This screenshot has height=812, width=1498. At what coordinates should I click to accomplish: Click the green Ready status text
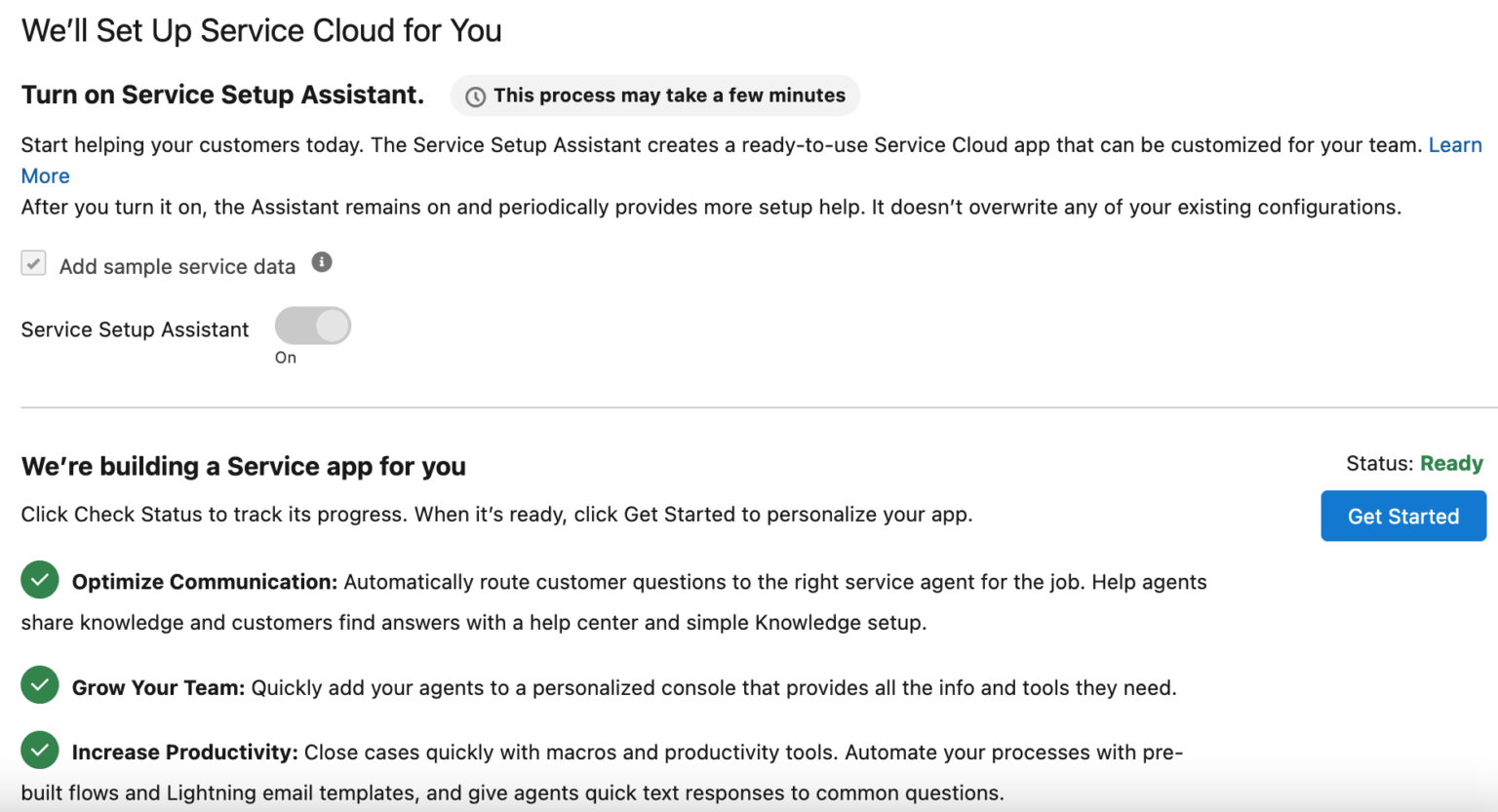tap(1451, 463)
